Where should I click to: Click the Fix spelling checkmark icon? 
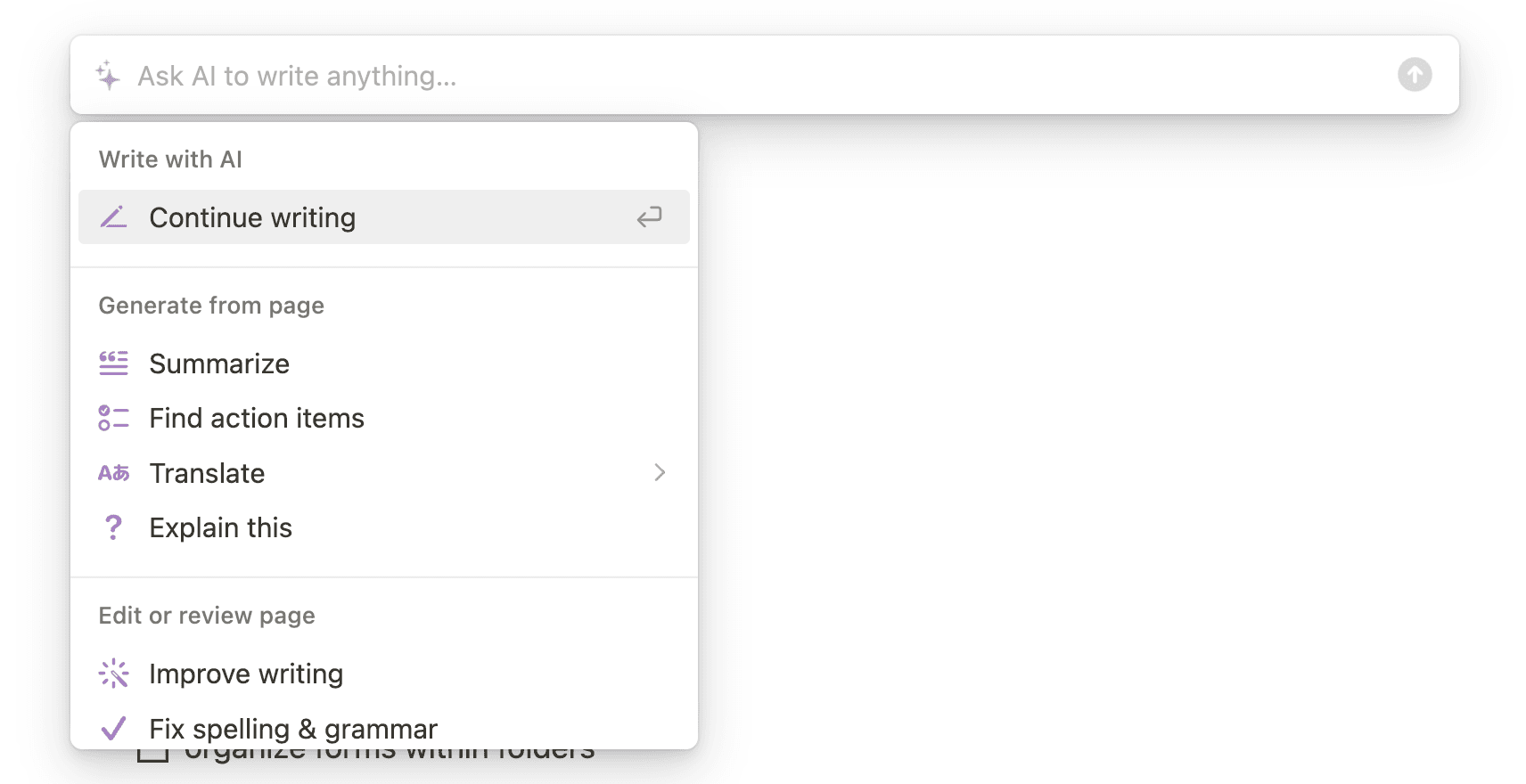[x=113, y=729]
